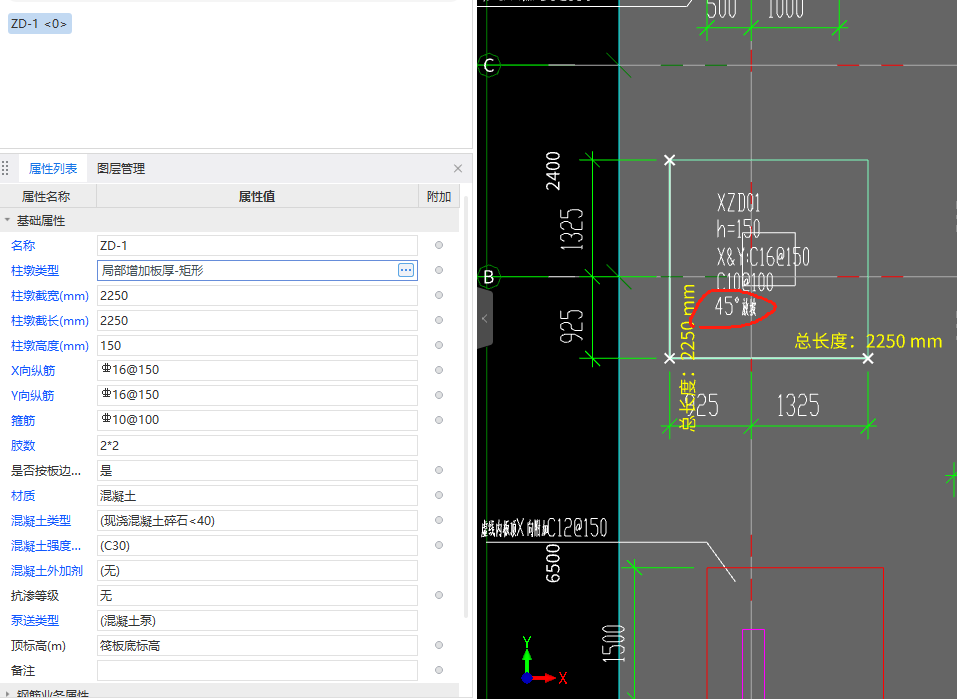957x699 pixels.
Task: Toggle 附加 circle for 顶标高 row
Action: pyautogui.click(x=439, y=645)
